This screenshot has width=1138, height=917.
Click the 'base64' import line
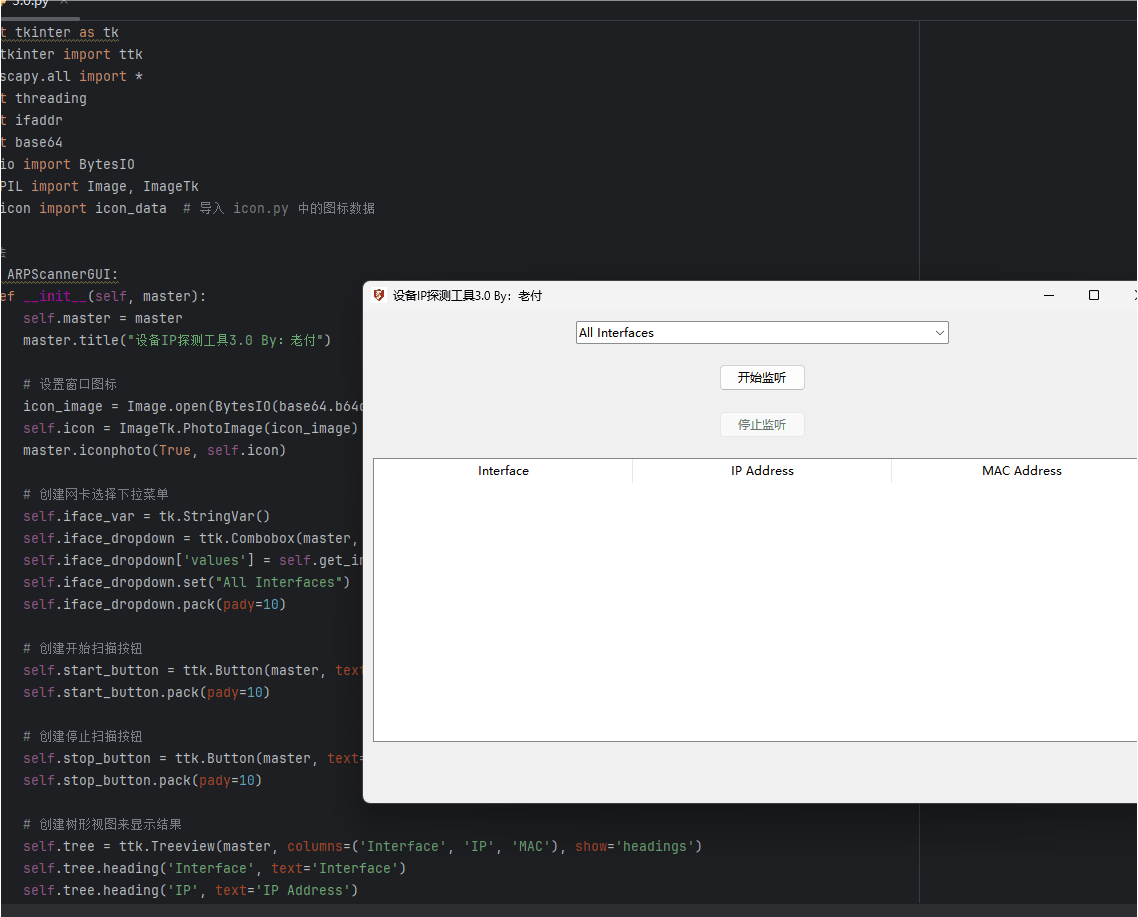(x=31, y=142)
